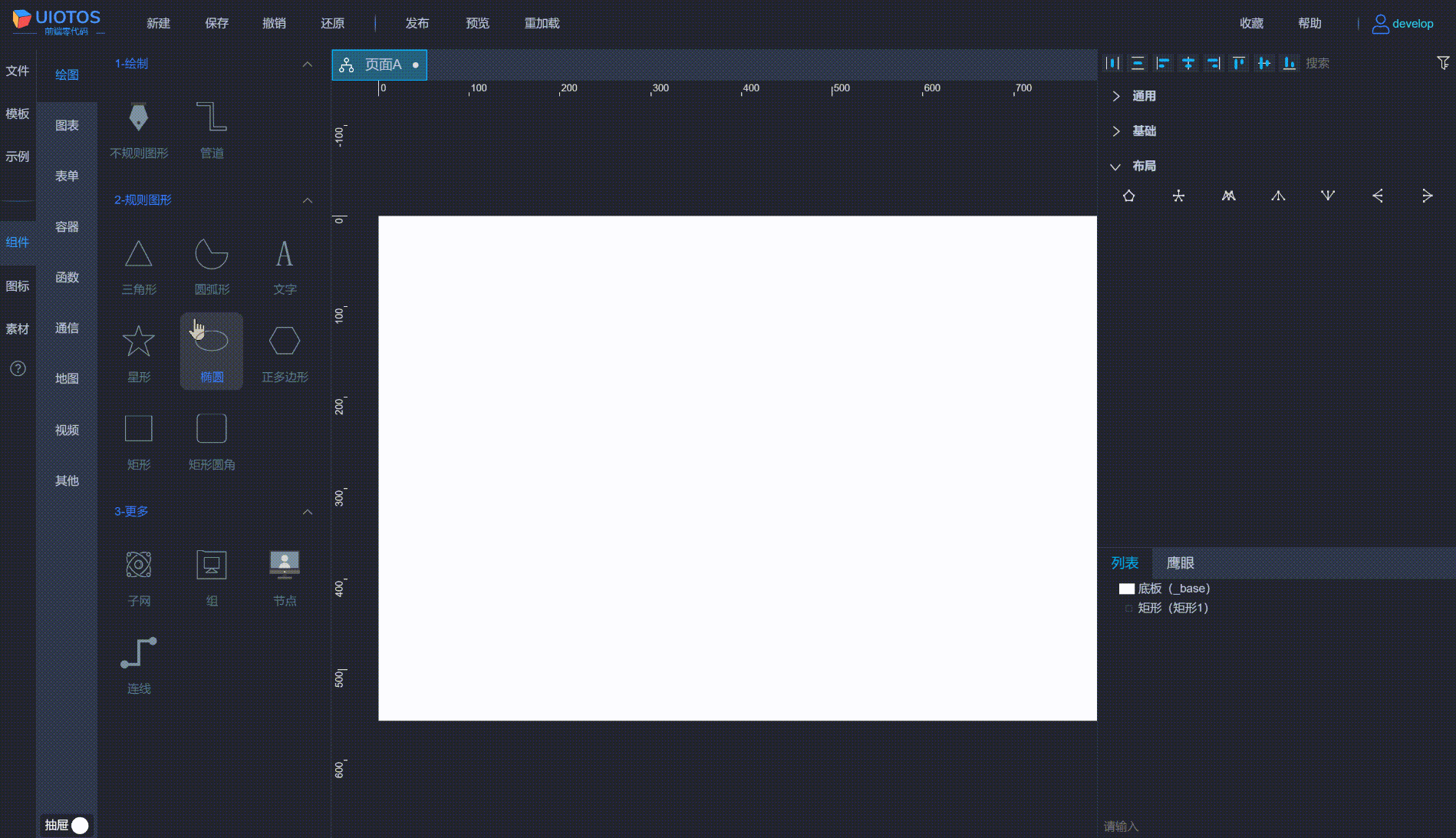Click the 请输入 input field at bottom right

coord(1227,825)
